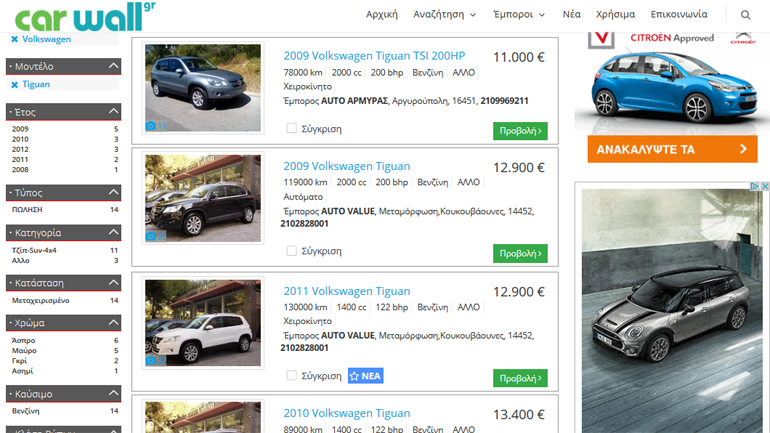Open the search magnifier icon
Image resolution: width=770 pixels, height=433 pixels.
pyautogui.click(x=745, y=15)
